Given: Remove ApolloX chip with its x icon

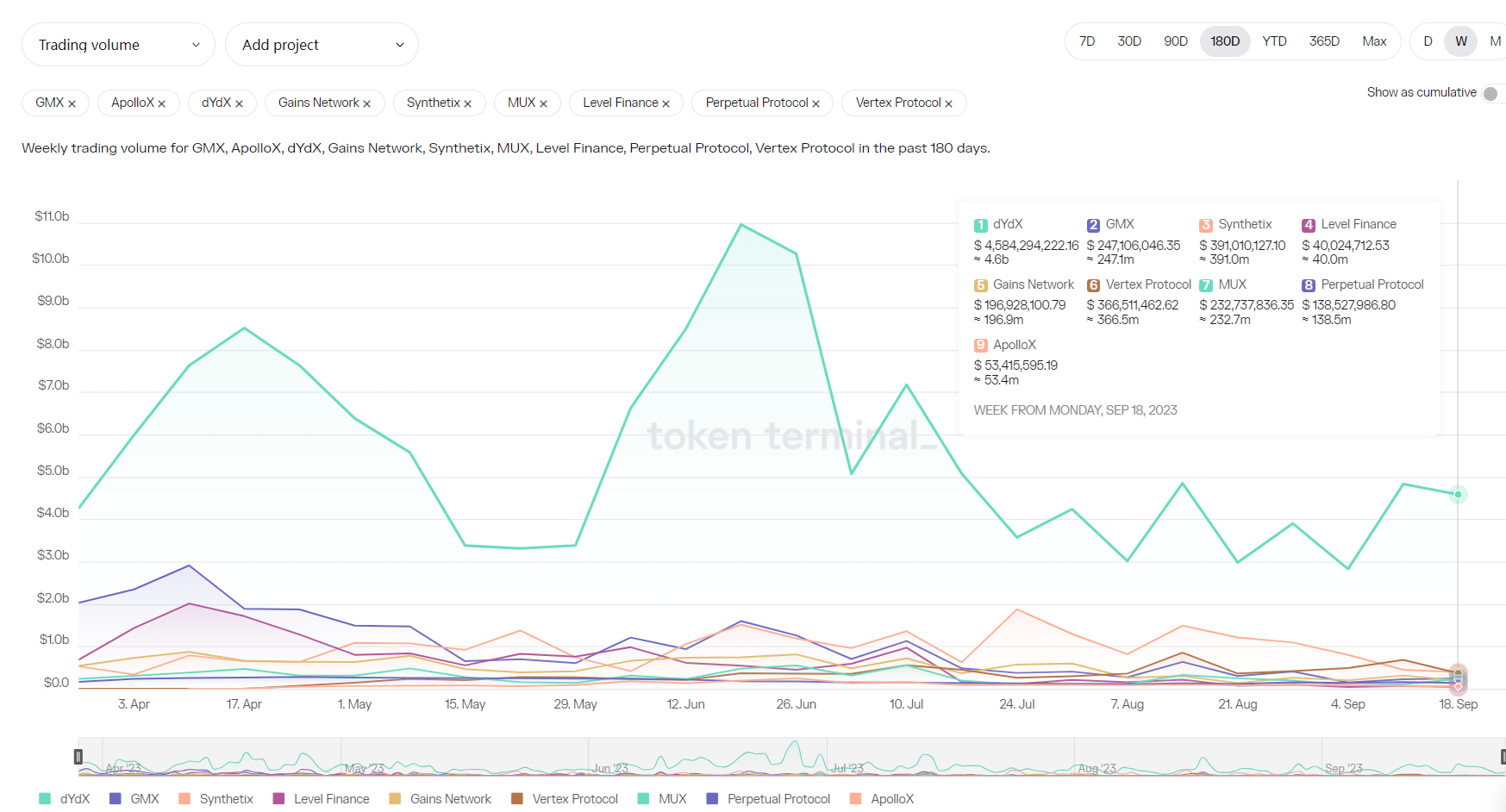Looking at the screenshot, I should point(161,103).
